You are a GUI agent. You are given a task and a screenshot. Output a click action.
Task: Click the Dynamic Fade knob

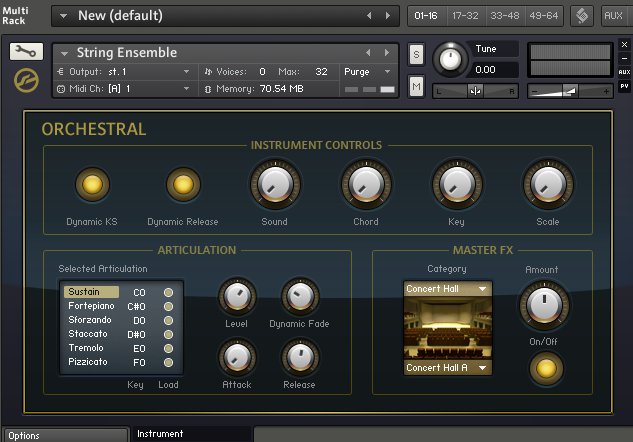click(300, 296)
